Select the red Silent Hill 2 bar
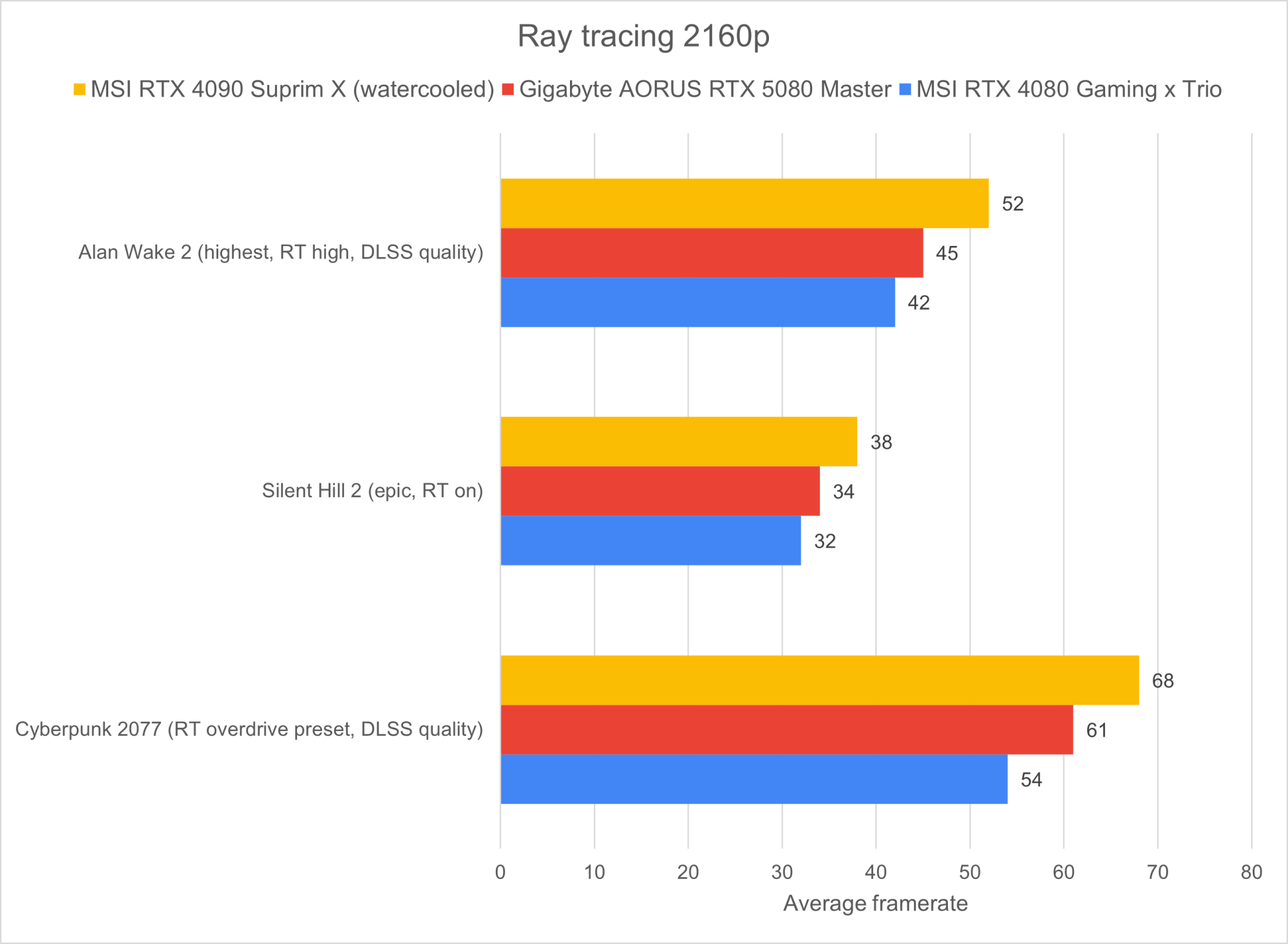The image size is (1288, 944). point(660,491)
